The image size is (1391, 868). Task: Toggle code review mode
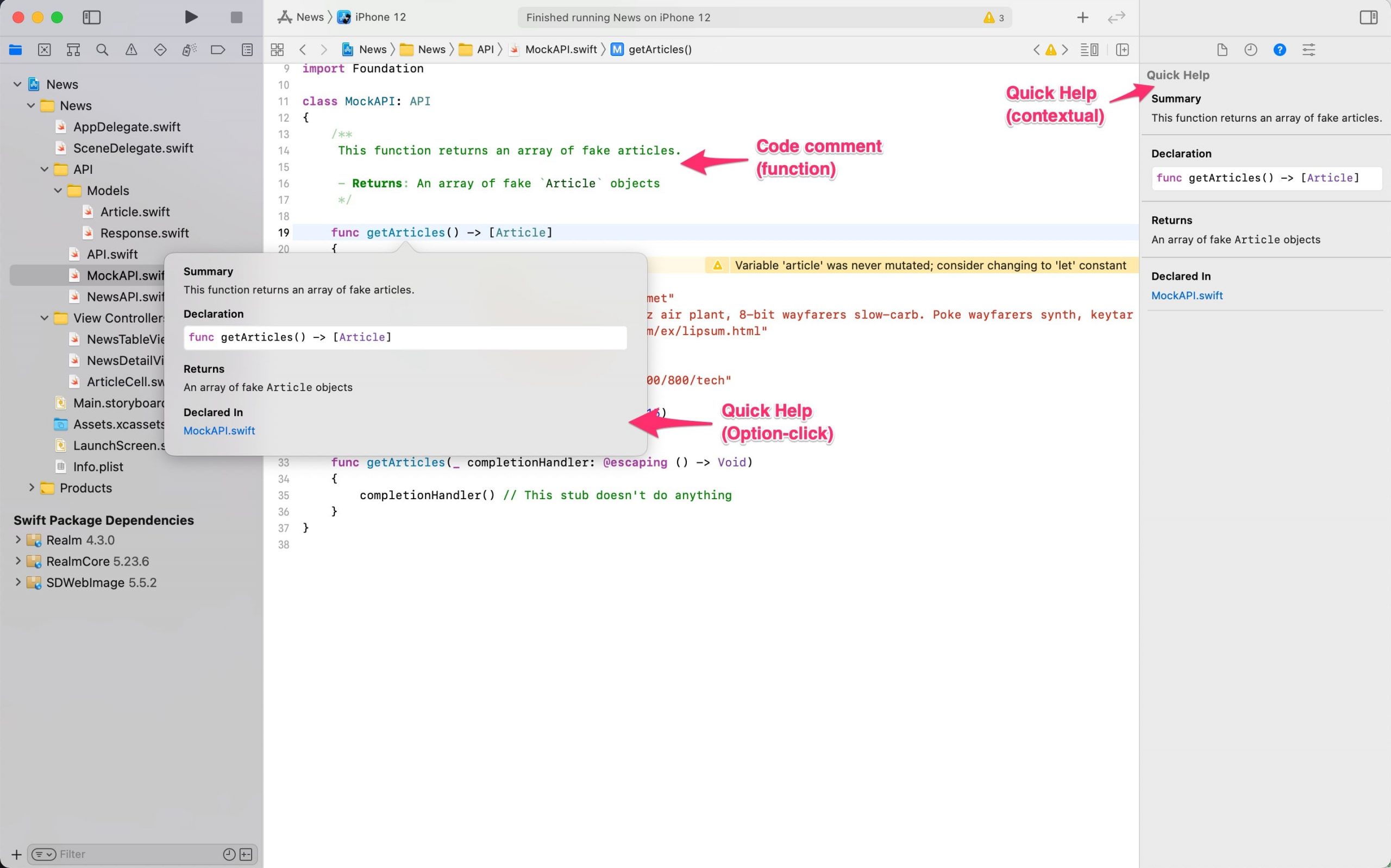(x=1116, y=18)
